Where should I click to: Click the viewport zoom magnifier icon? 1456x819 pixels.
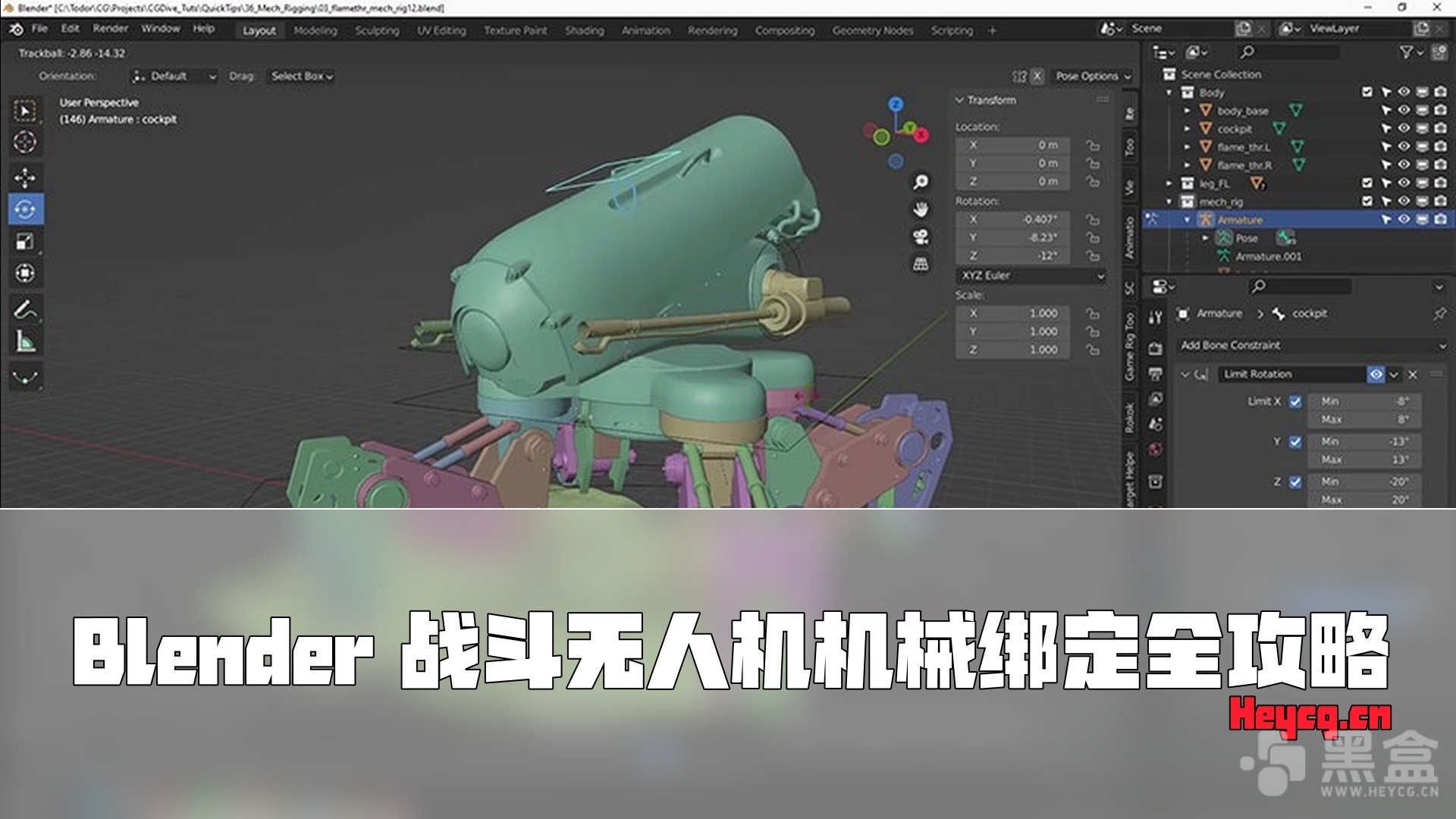(921, 183)
